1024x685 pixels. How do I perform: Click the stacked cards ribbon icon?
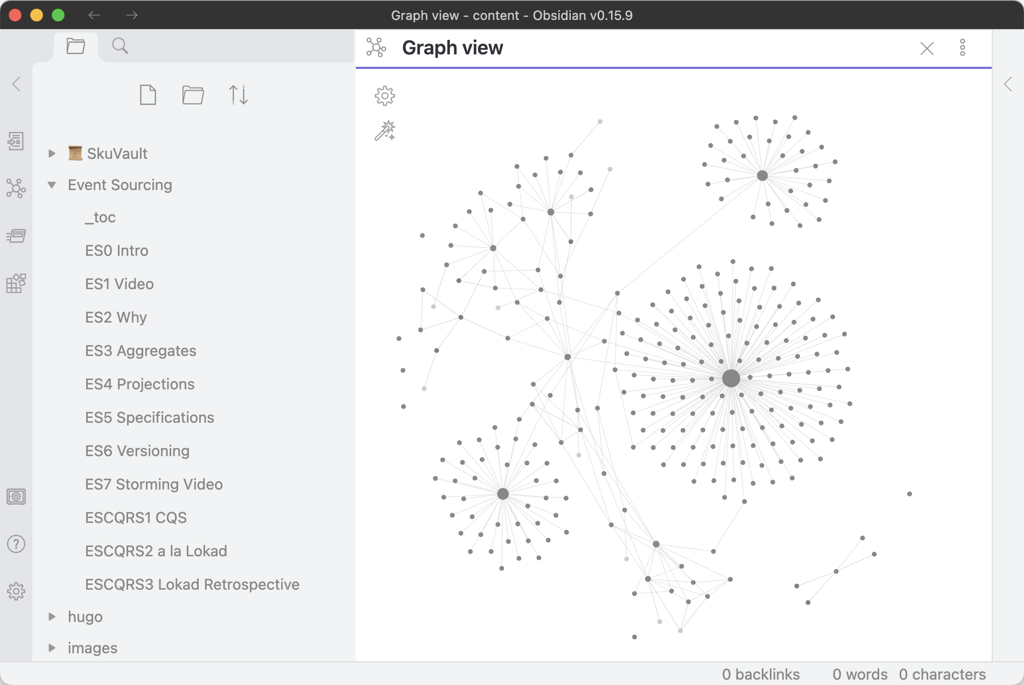16,236
